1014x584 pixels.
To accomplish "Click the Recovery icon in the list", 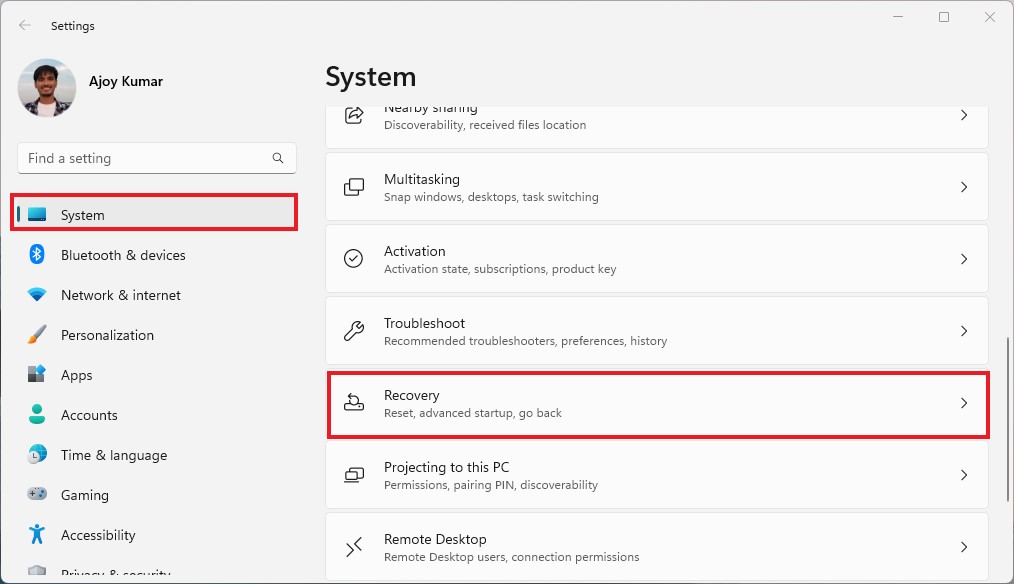I will pos(354,403).
